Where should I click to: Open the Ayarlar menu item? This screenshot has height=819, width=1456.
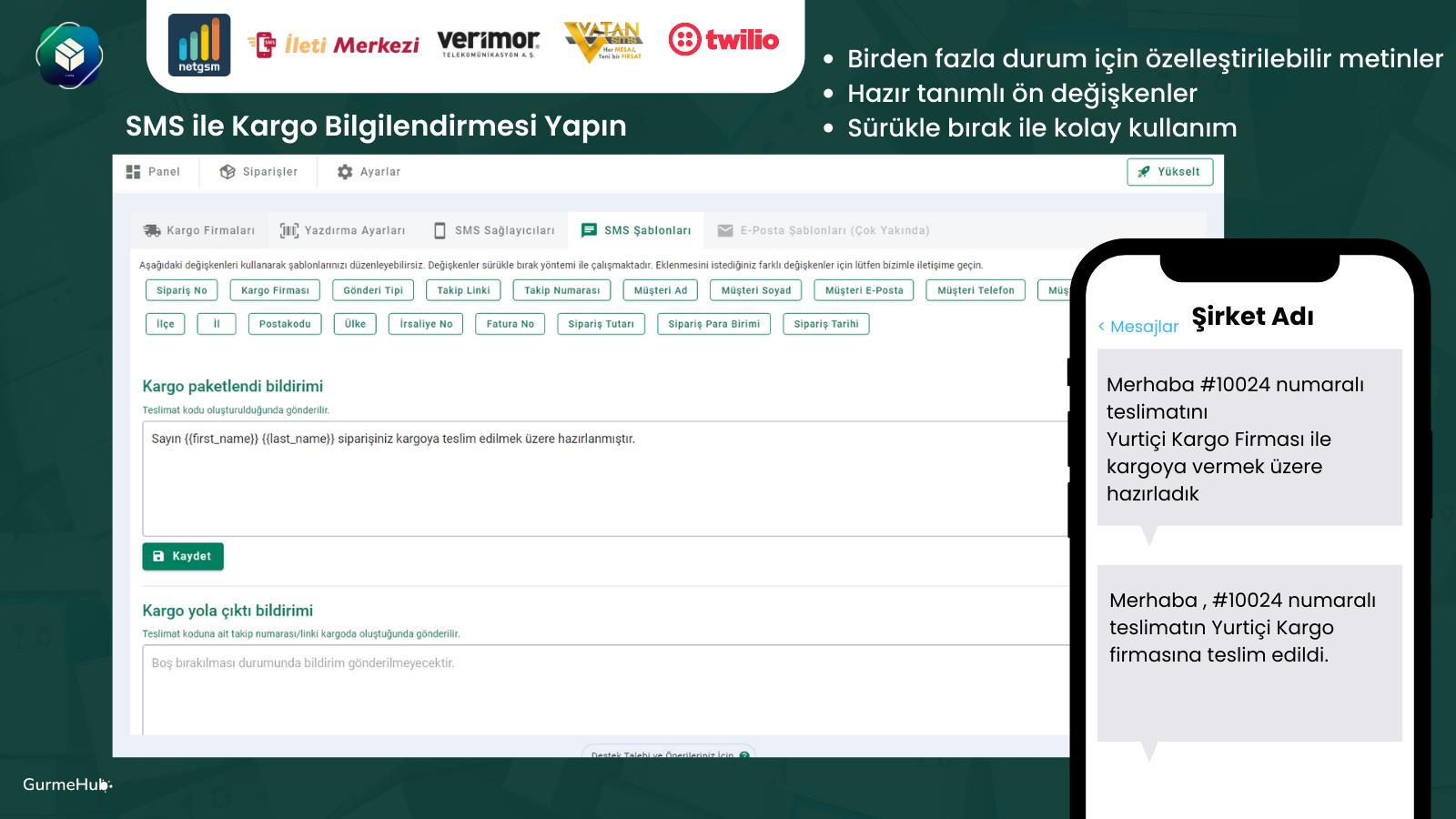pyautogui.click(x=369, y=172)
